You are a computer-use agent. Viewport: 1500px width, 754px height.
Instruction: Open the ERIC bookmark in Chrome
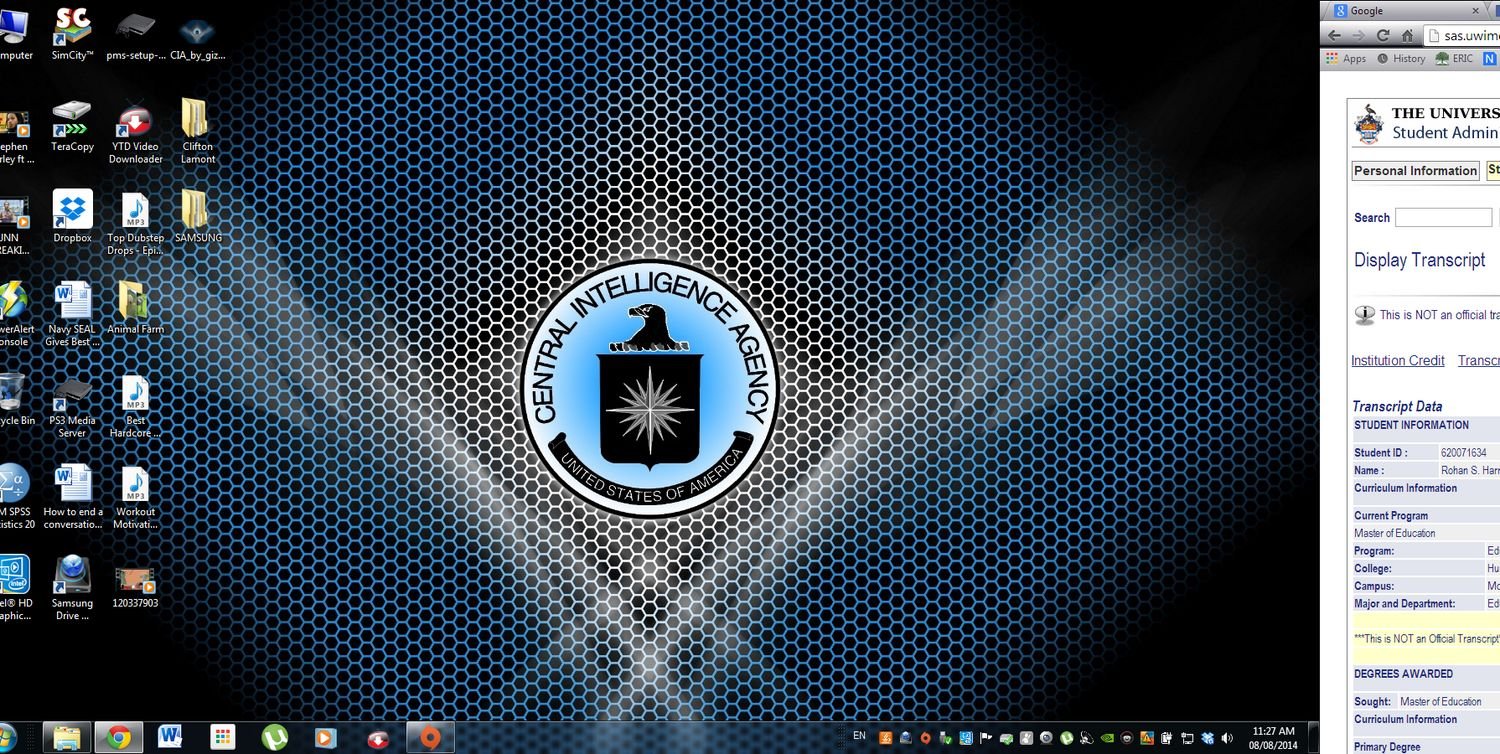(x=1454, y=59)
